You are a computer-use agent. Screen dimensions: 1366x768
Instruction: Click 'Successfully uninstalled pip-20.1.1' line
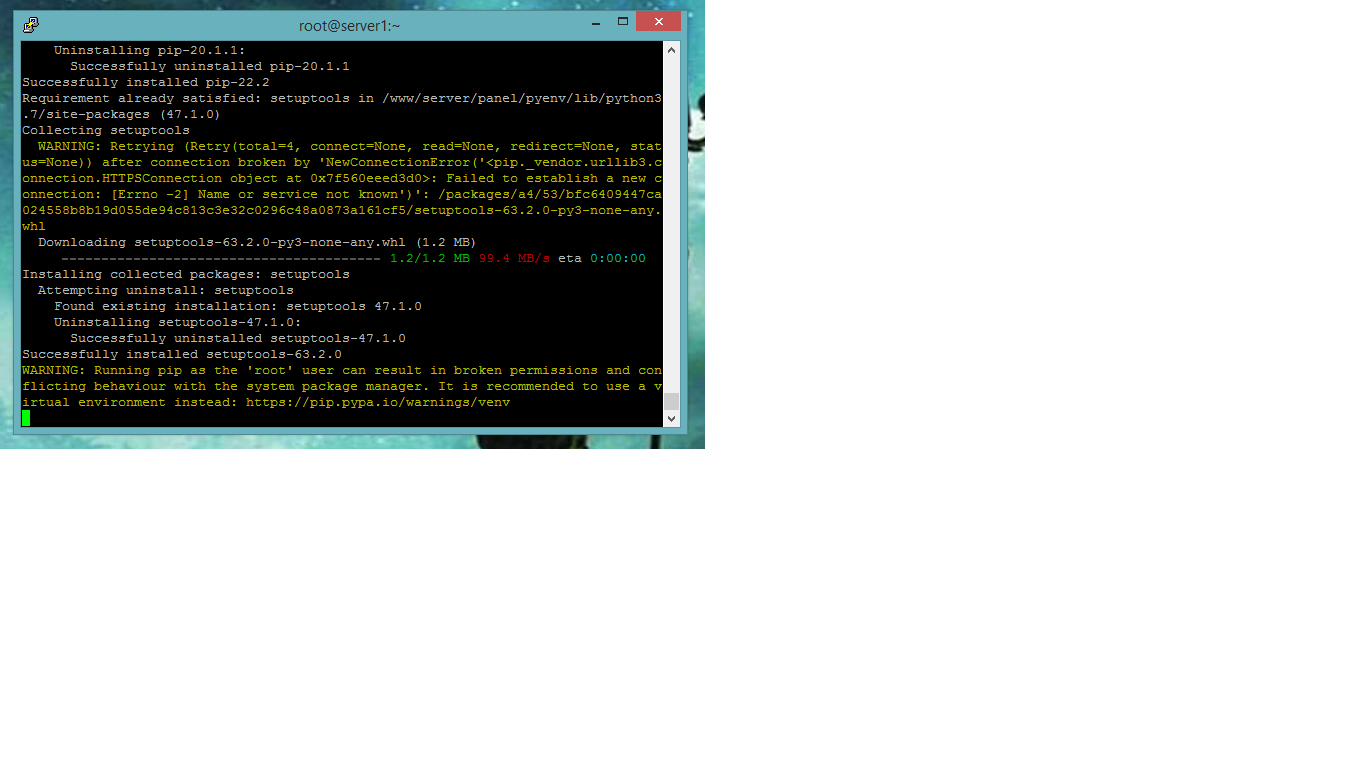tap(210, 66)
